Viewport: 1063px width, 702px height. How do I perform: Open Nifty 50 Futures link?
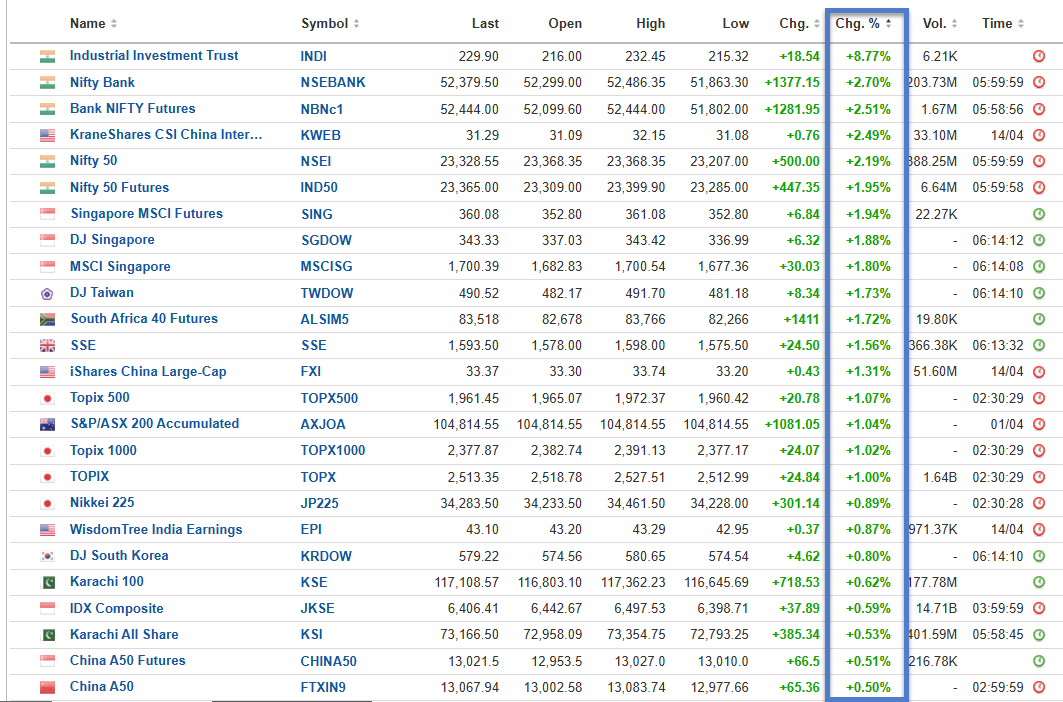119,187
